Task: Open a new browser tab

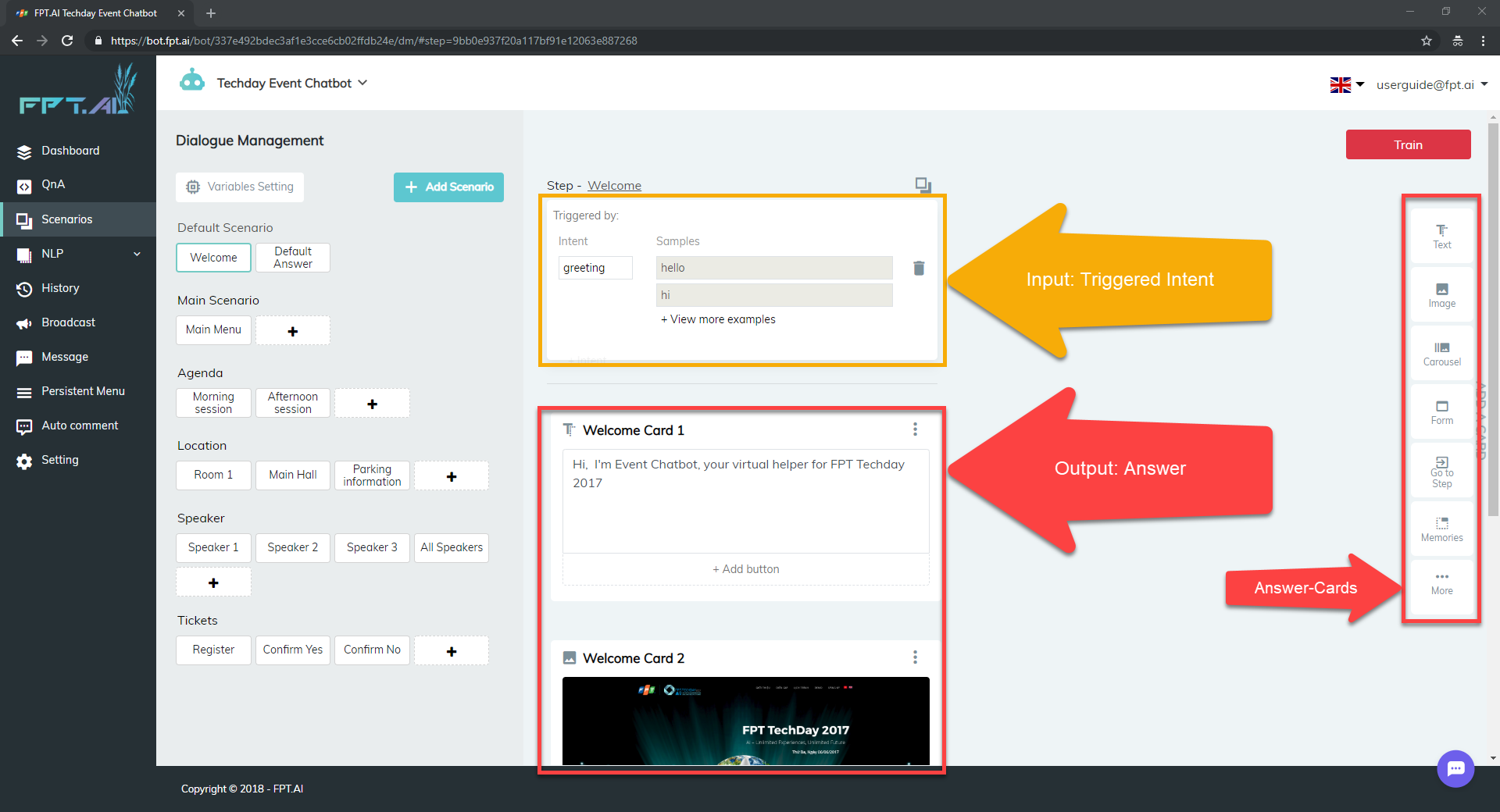Action: (x=211, y=13)
